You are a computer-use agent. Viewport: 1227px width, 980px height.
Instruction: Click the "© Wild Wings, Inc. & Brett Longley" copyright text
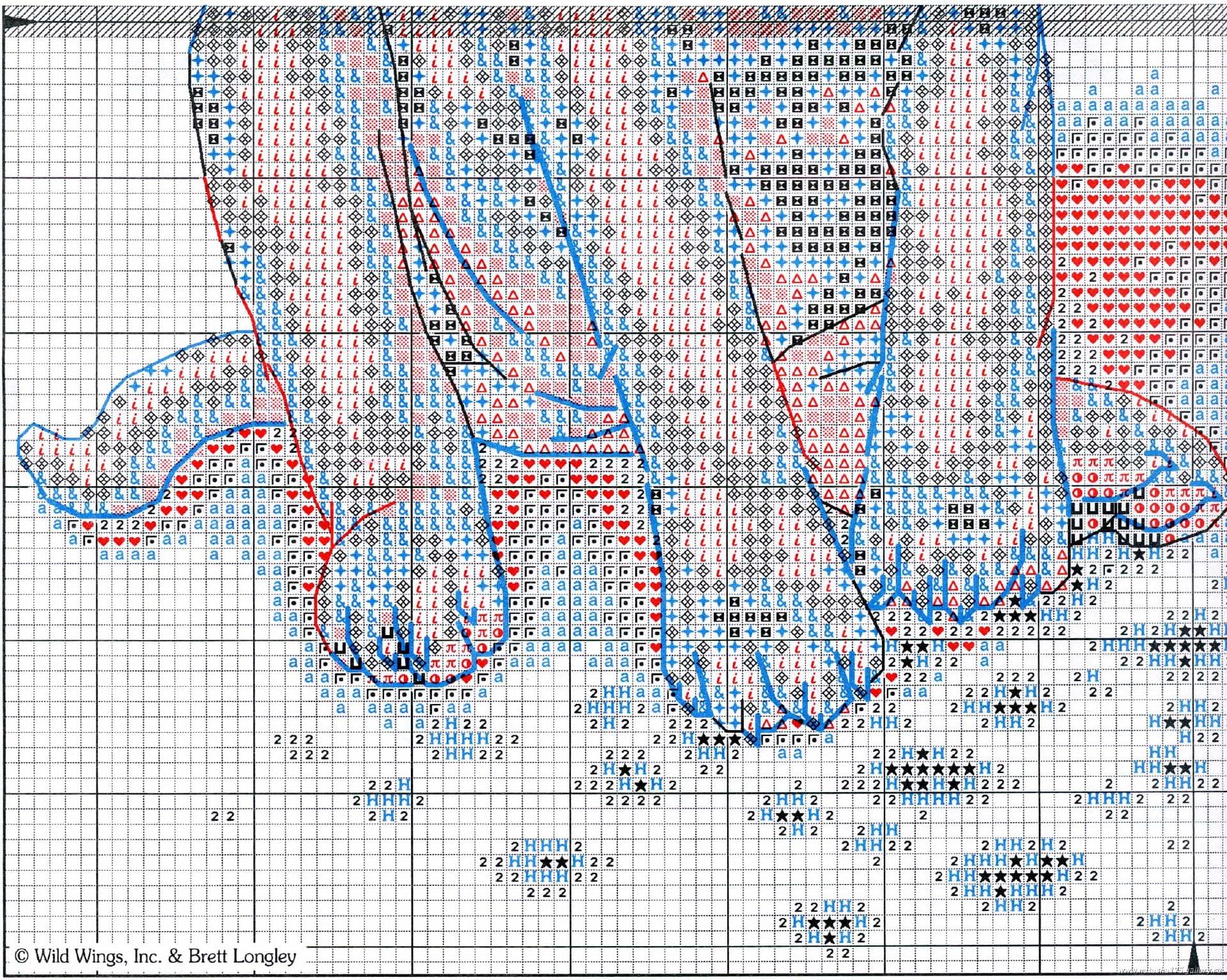[155, 956]
